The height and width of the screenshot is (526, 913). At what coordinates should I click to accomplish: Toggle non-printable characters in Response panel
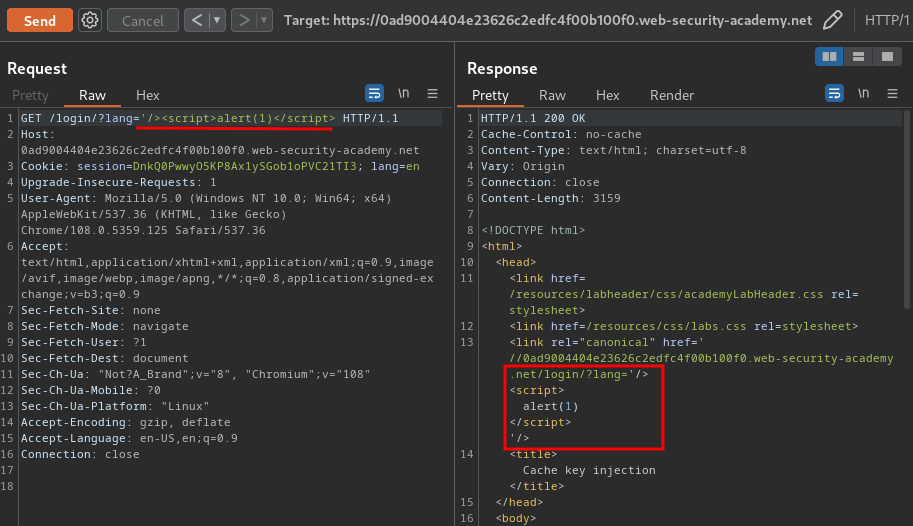click(864, 93)
